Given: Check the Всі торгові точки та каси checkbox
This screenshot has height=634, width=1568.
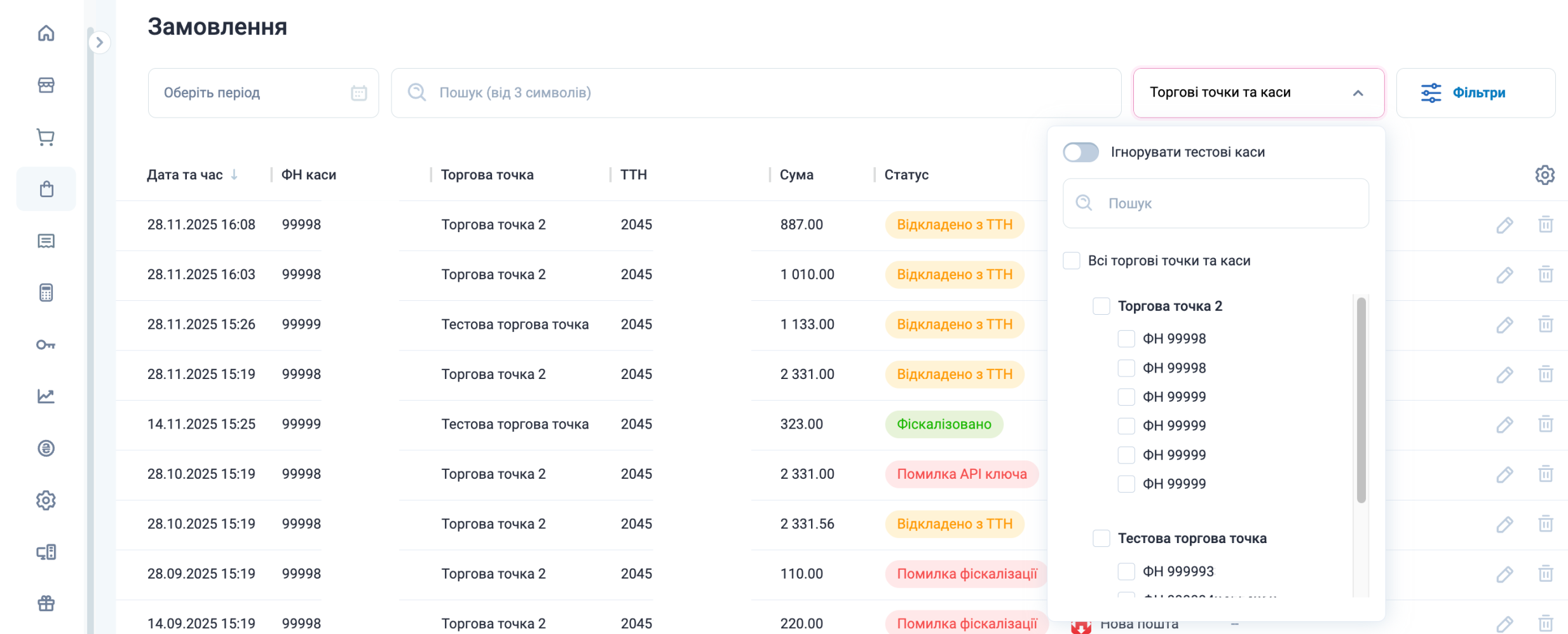Looking at the screenshot, I should pos(1072,261).
